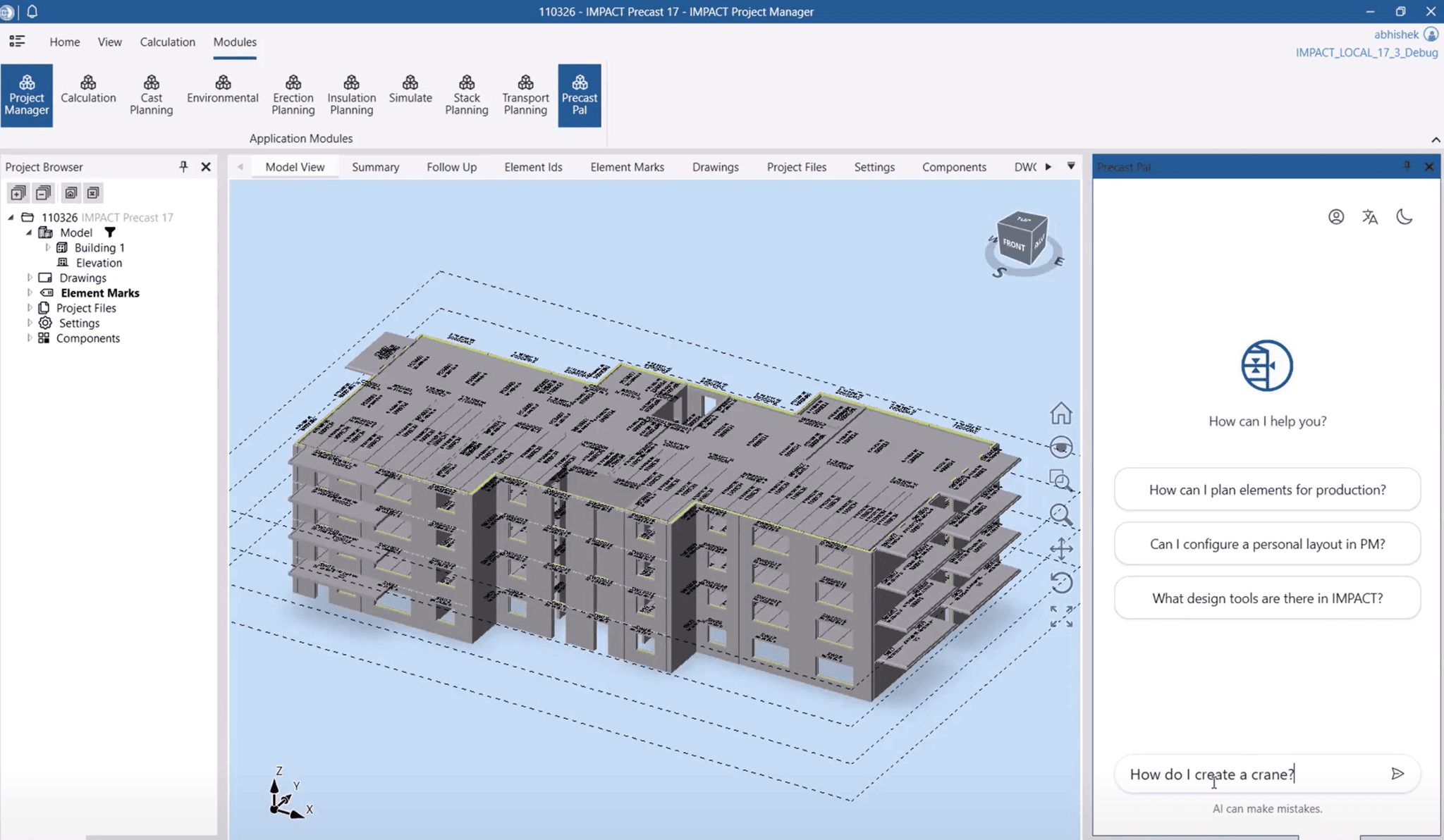Expand the Project Files tree node
1444x840 pixels.
30,308
